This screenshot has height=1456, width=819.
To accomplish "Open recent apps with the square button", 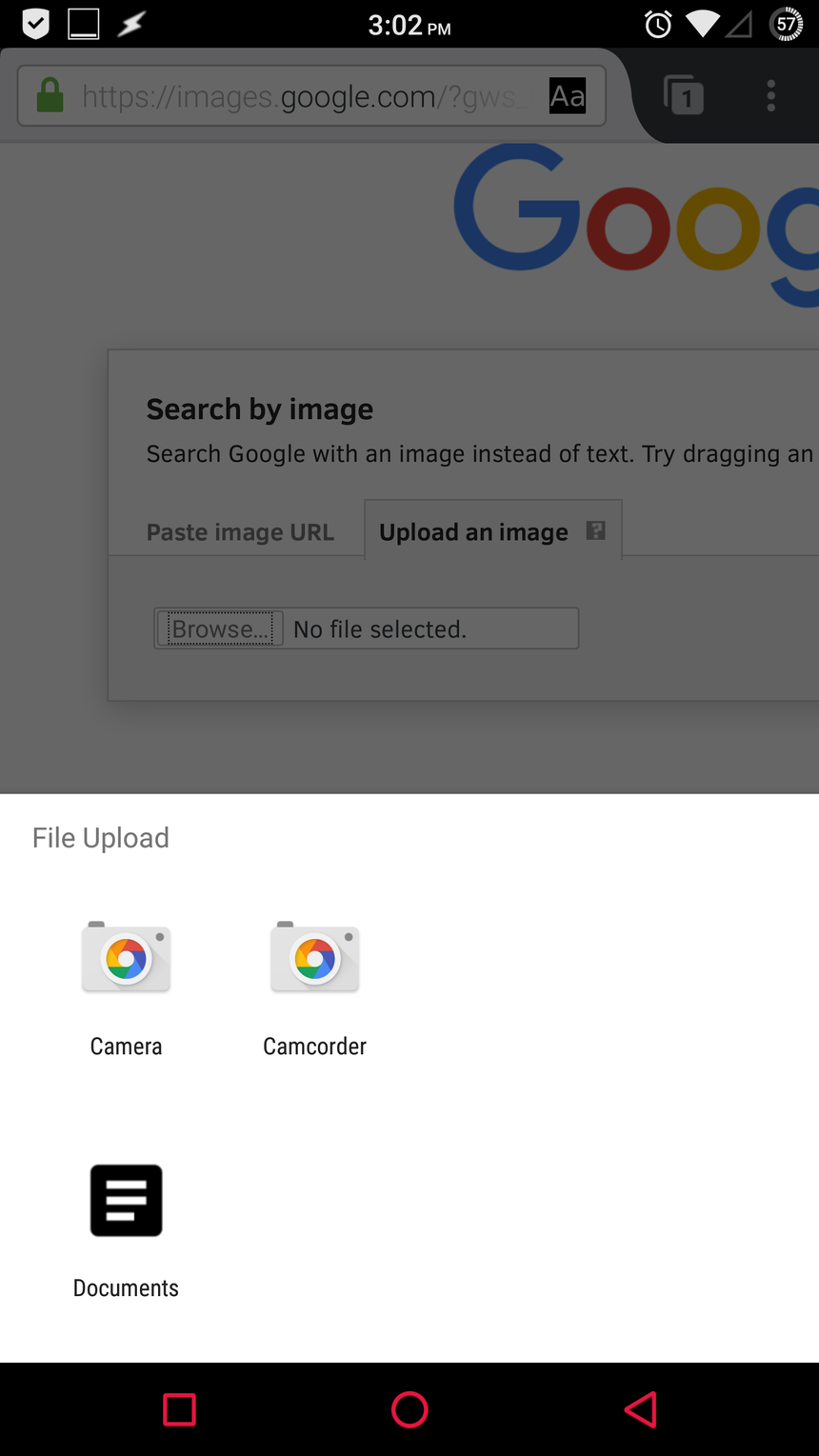I will point(179,1409).
